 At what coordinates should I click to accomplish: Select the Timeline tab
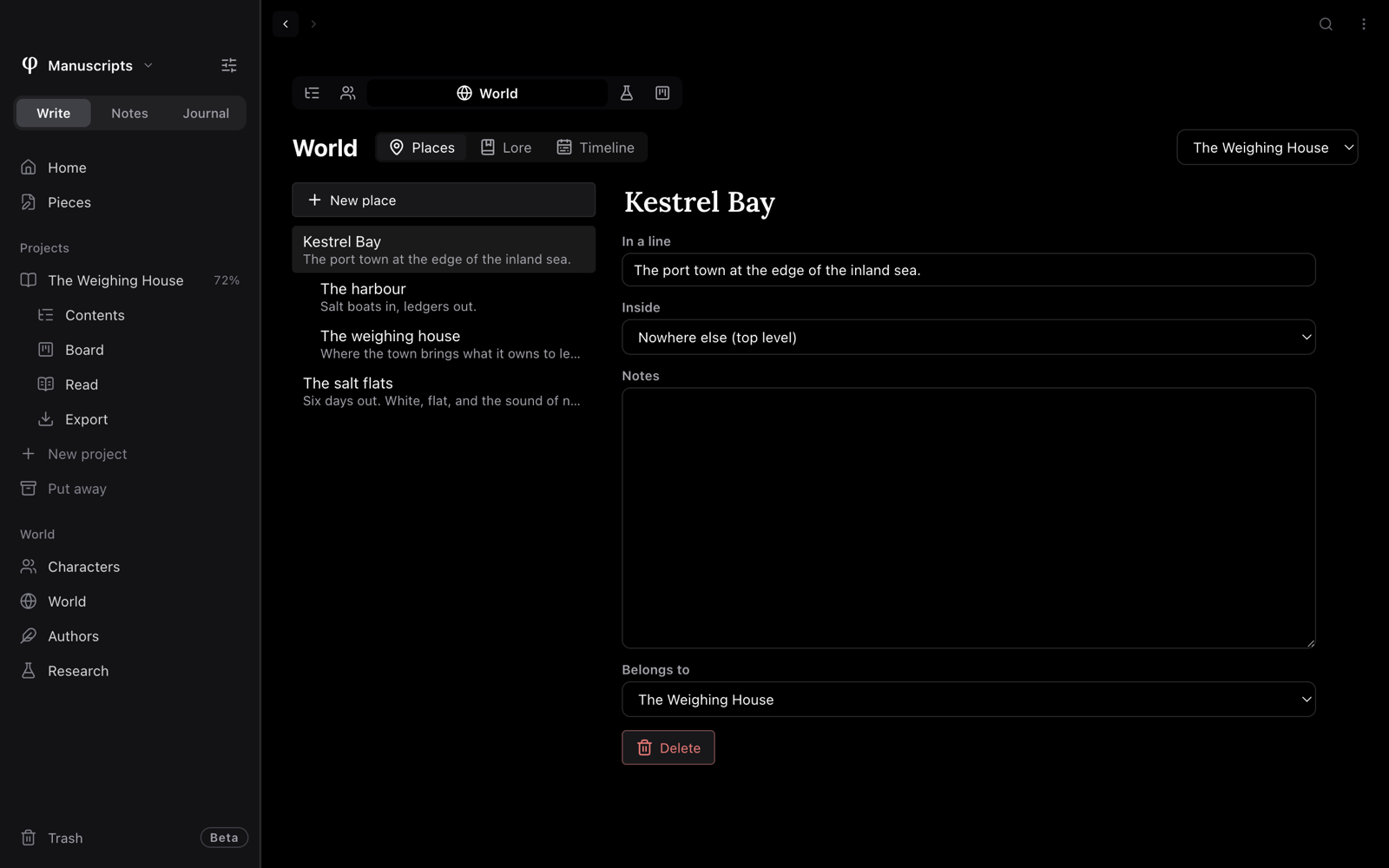click(x=596, y=148)
